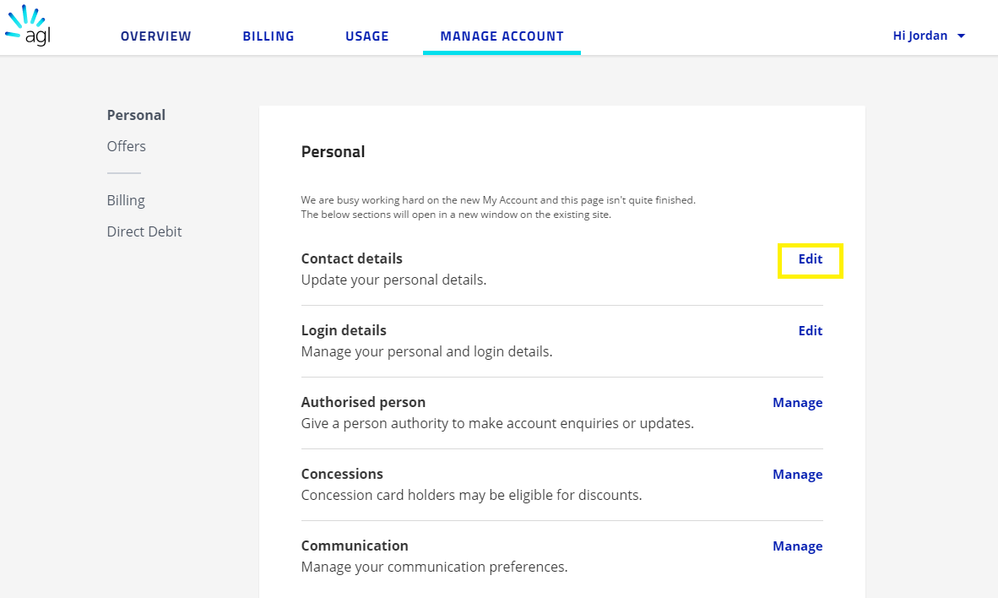Switch to the Usage tab
The width and height of the screenshot is (998, 598).
367,36
